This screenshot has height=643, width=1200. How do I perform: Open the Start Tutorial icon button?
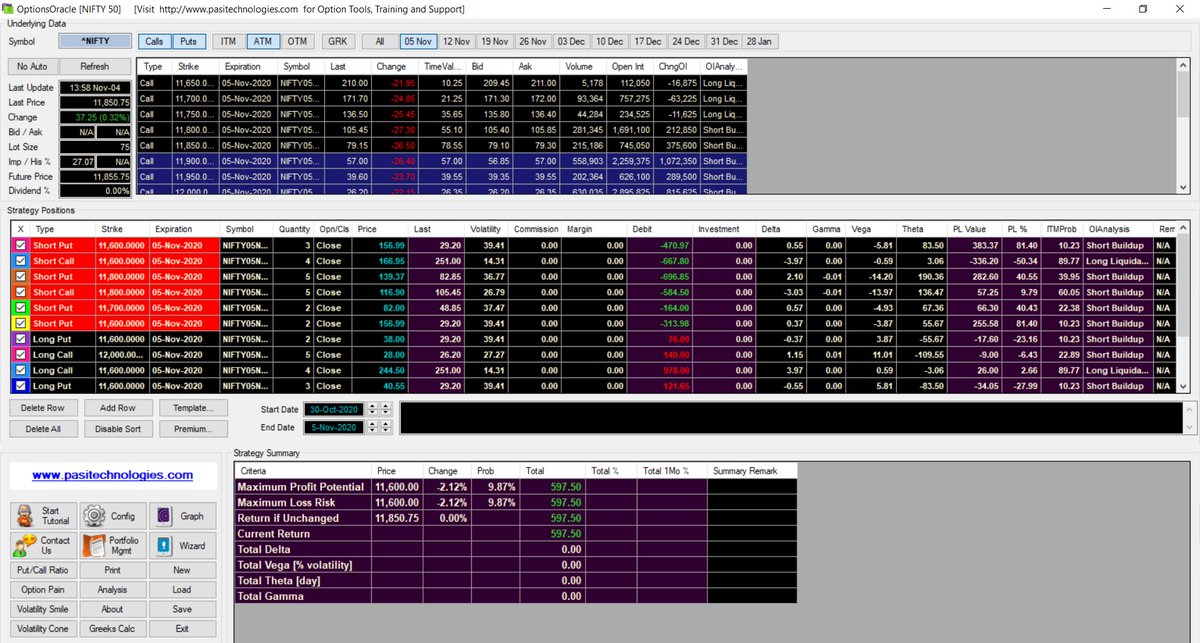pos(43,516)
